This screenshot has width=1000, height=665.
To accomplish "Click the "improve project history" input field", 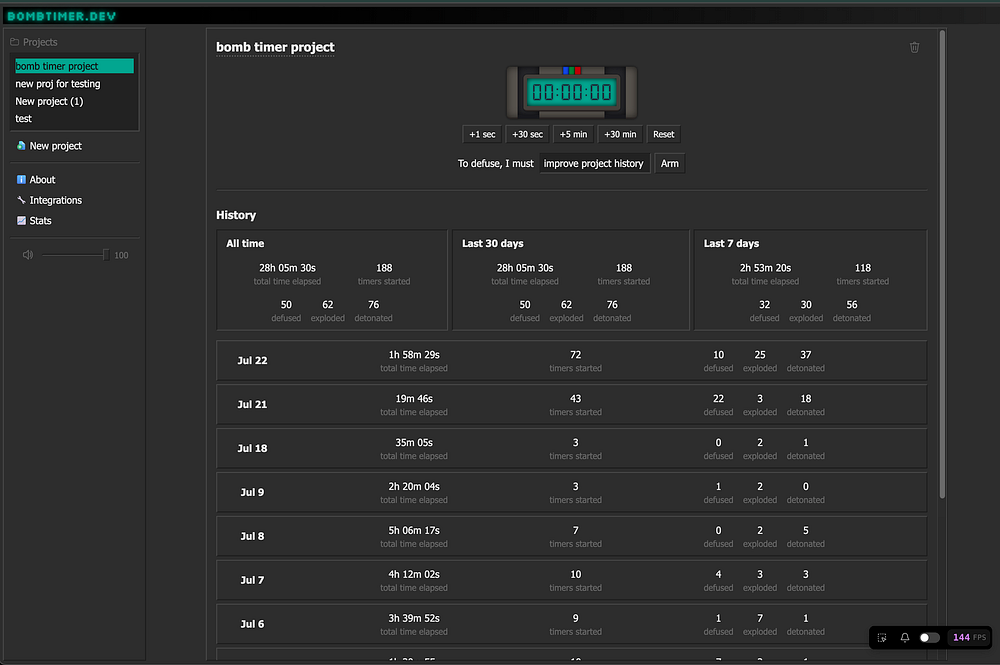I will point(594,163).
